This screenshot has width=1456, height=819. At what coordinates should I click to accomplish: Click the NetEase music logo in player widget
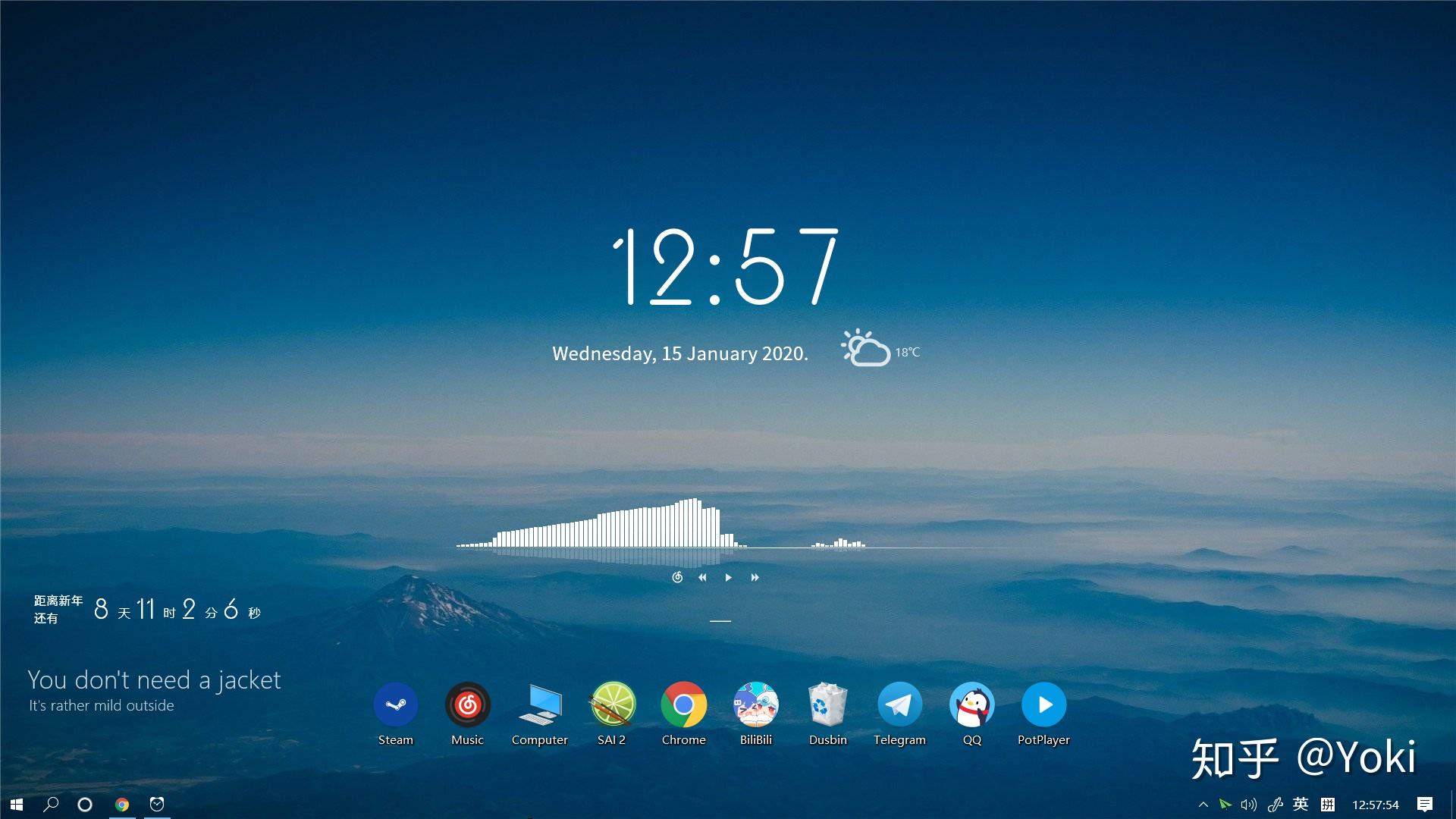click(677, 577)
